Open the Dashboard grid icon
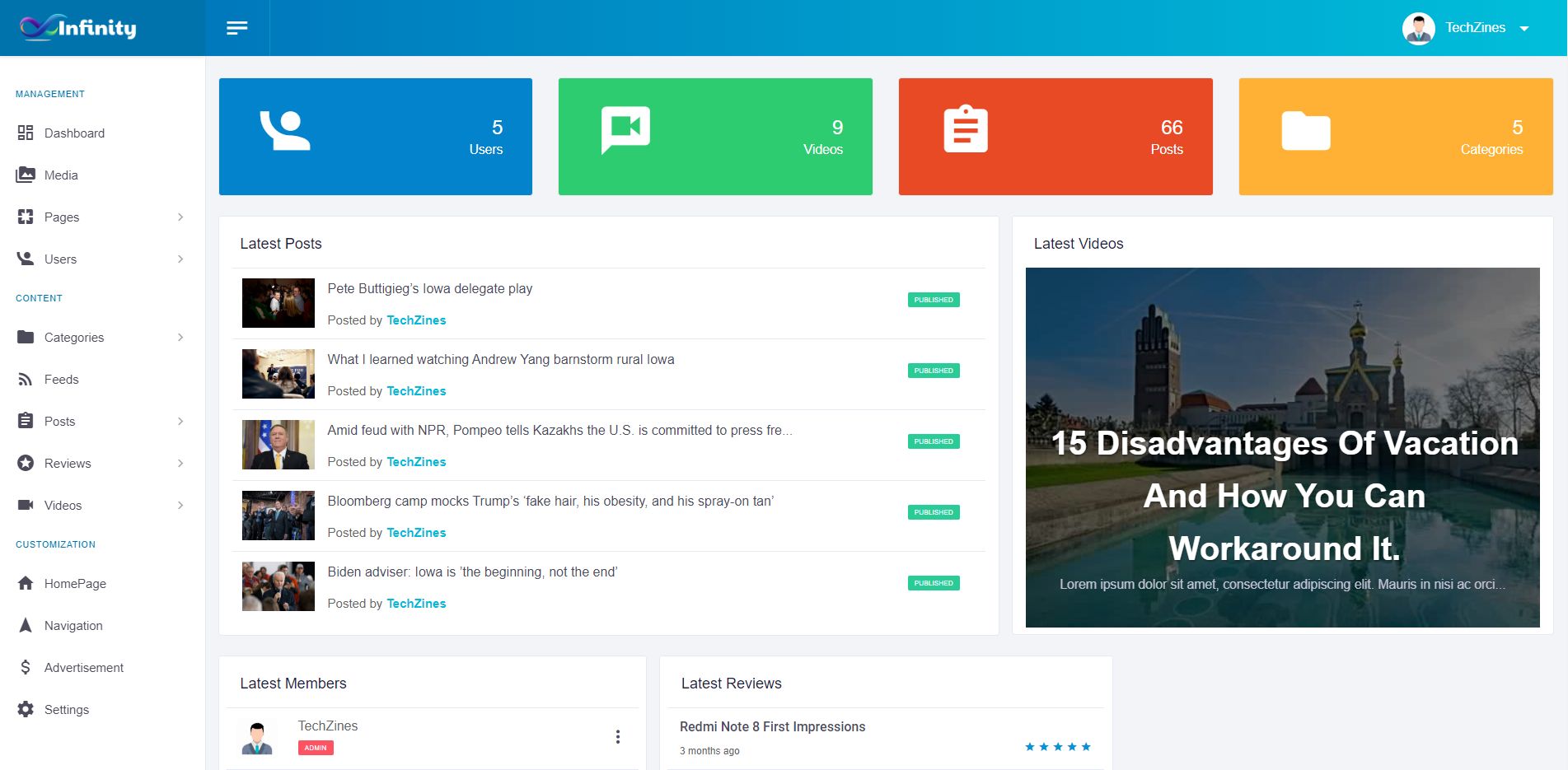Viewport: 1568px width, 770px height. point(26,133)
